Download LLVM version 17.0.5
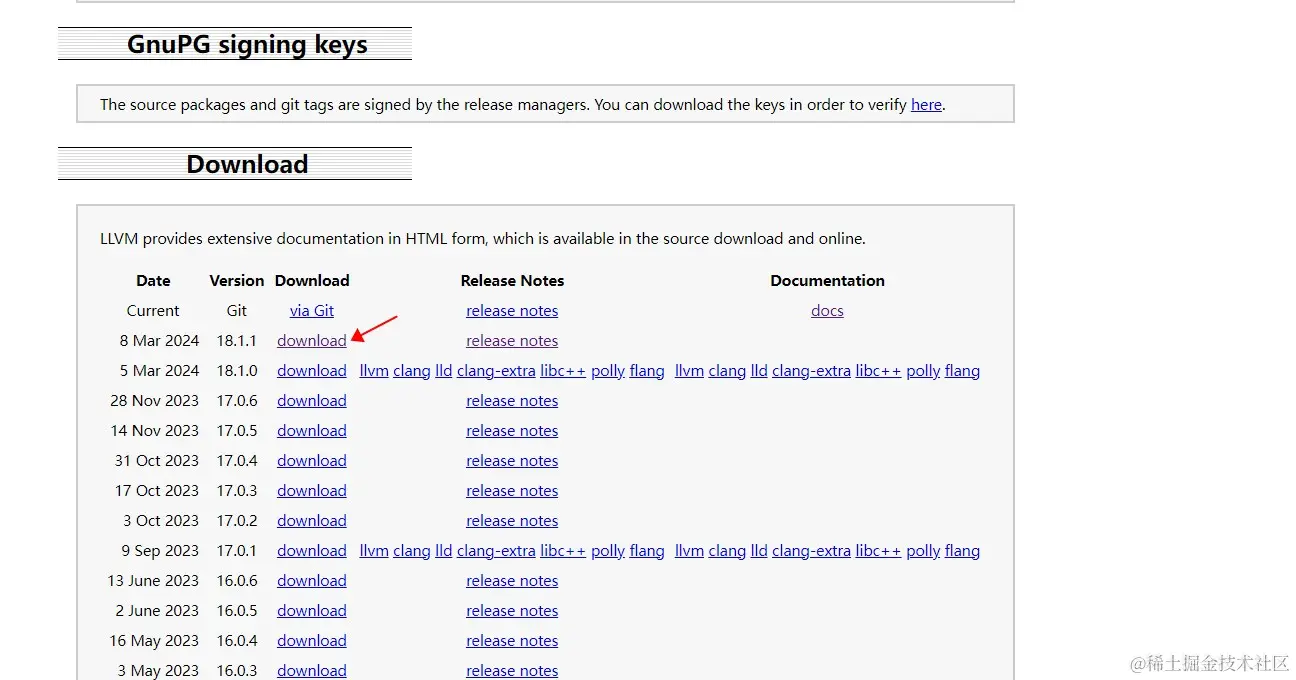 (312, 431)
